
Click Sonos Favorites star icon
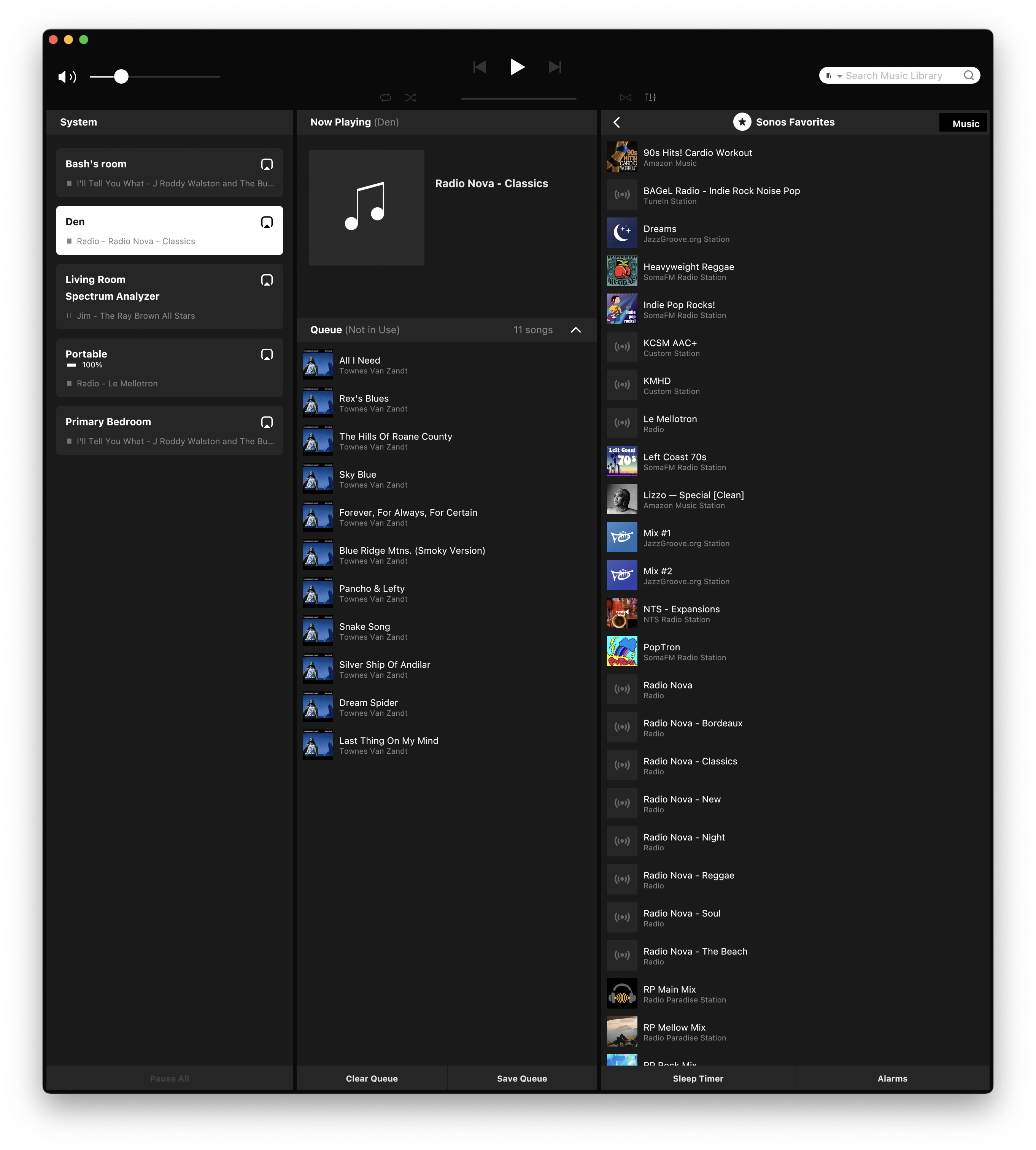click(742, 122)
